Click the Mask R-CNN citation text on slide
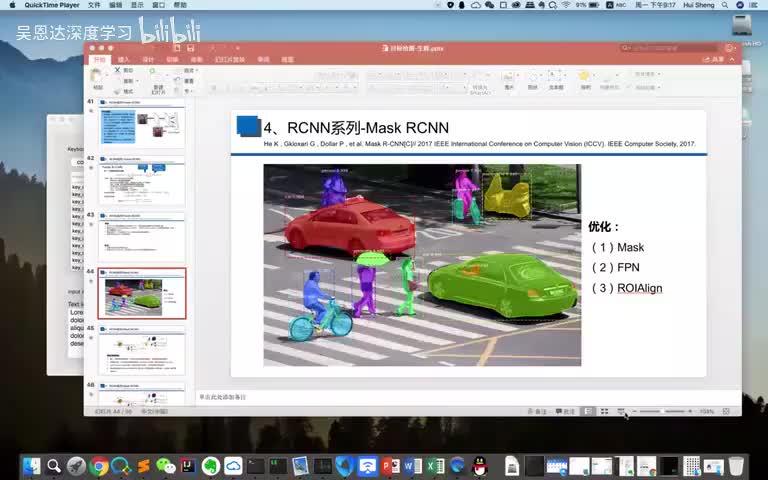 click(x=479, y=144)
